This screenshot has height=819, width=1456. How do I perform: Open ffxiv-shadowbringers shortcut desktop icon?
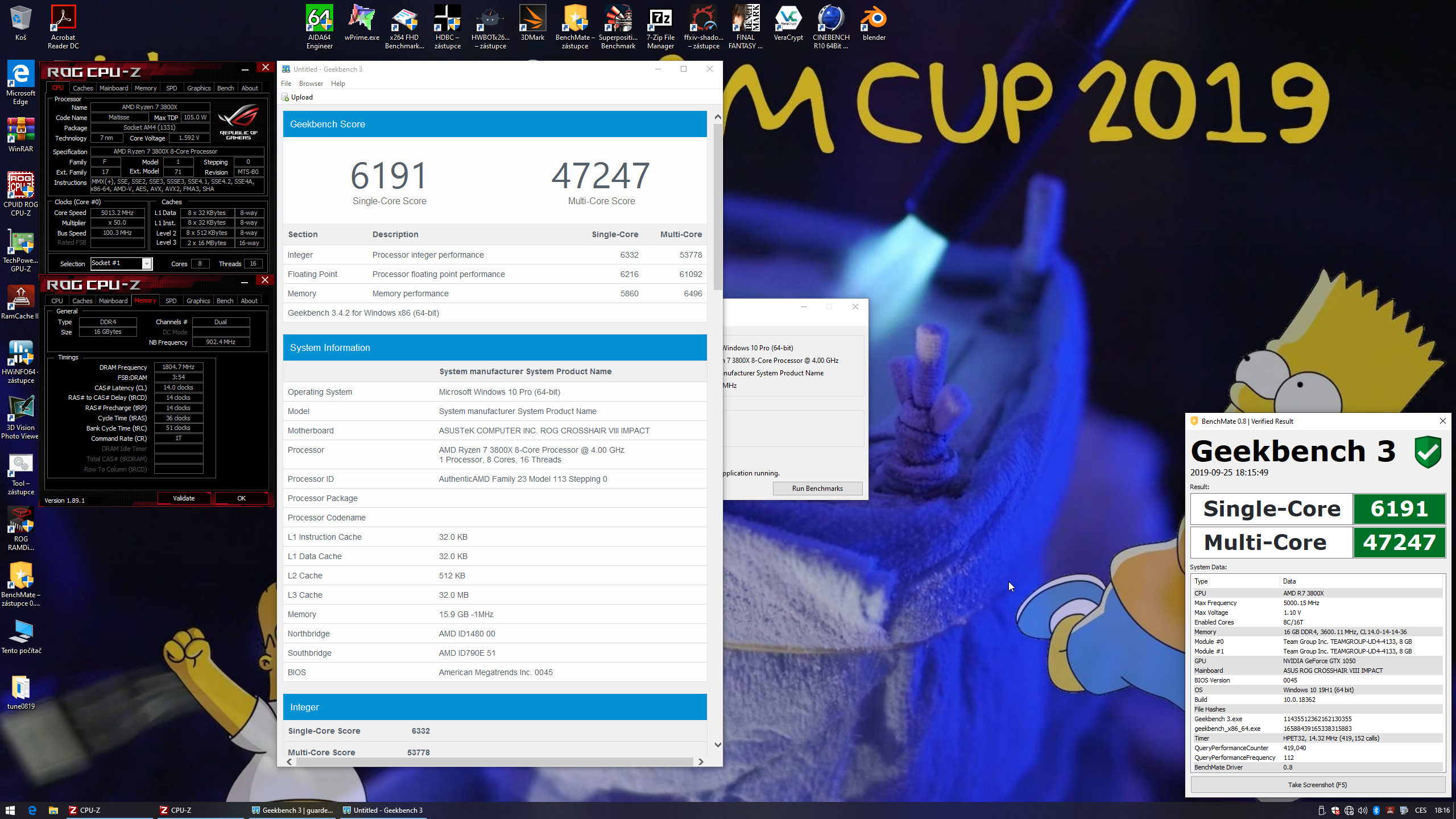[x=704, y=27]
